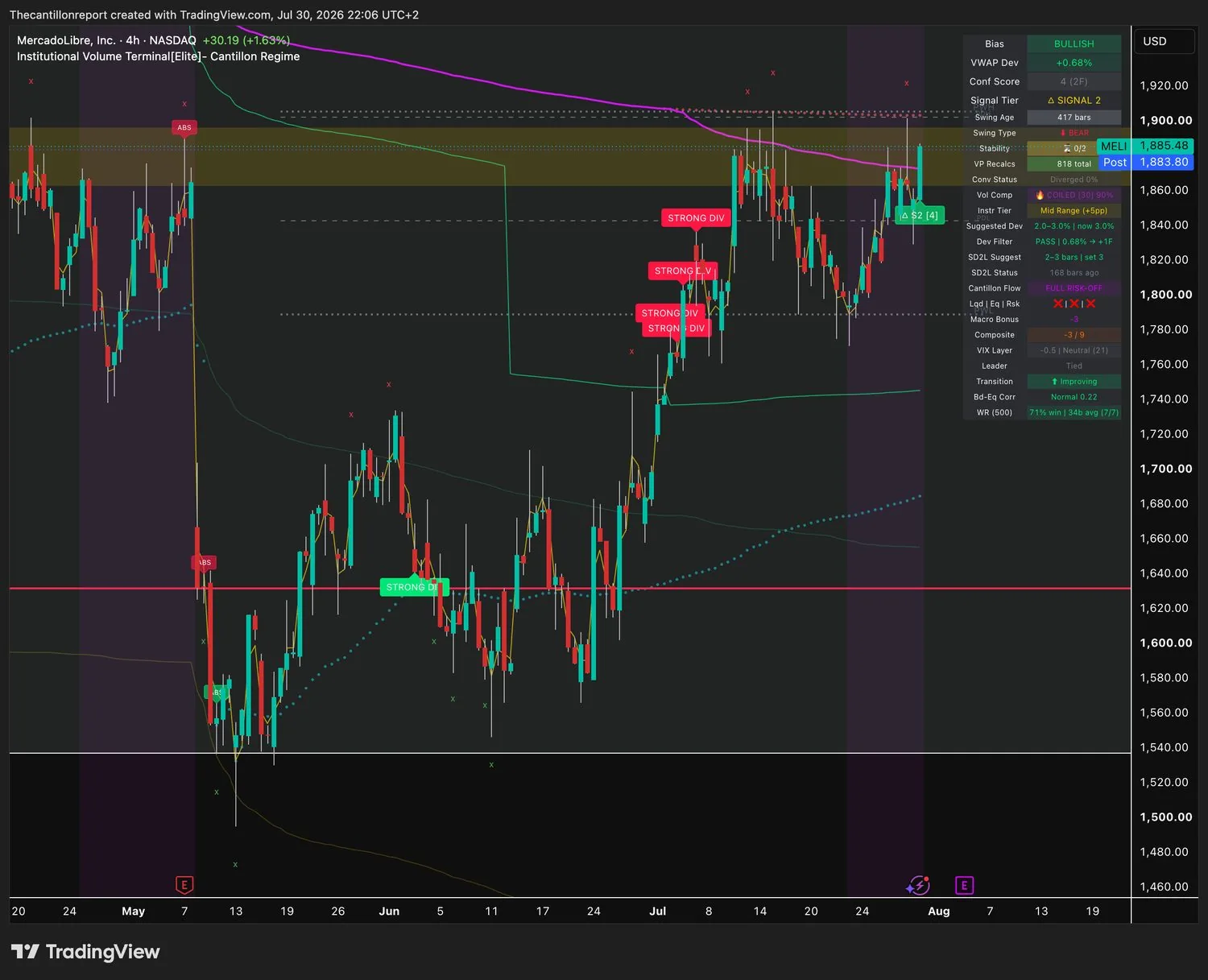This screenshot has width=1208, height=980.
Task: Click the Composite -3 / 9 cell
Action: (x=1074, y=335)
